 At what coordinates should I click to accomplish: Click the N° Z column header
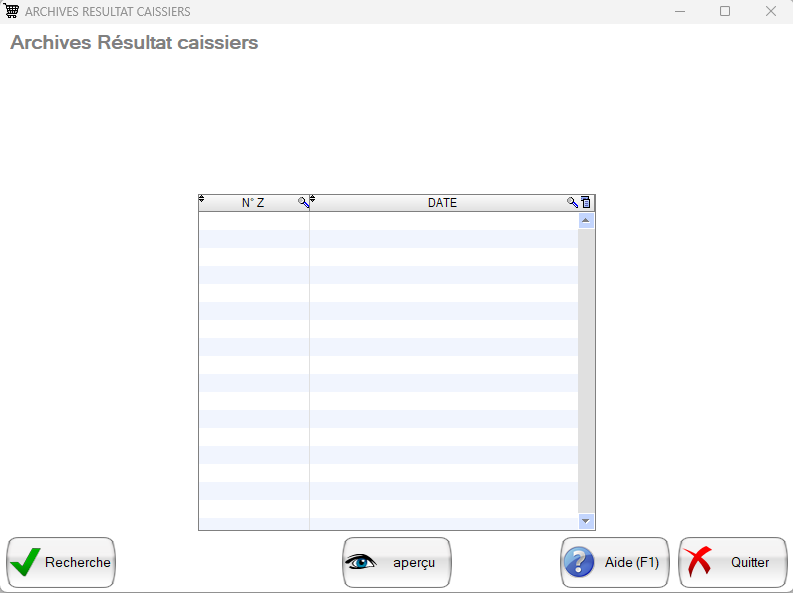click(x=253, y=203)
